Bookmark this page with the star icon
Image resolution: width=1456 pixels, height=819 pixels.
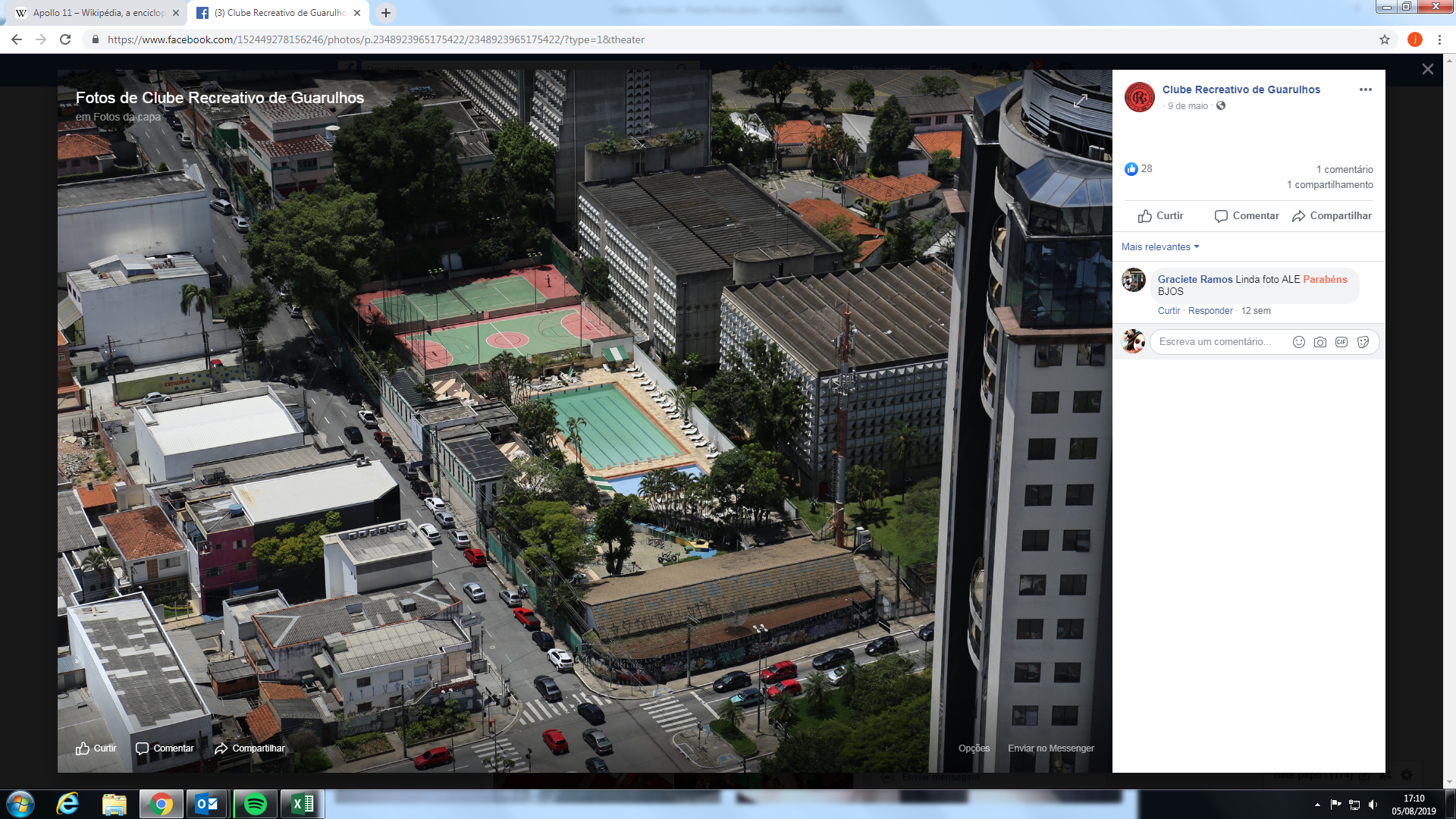[x=1384, y=39]
